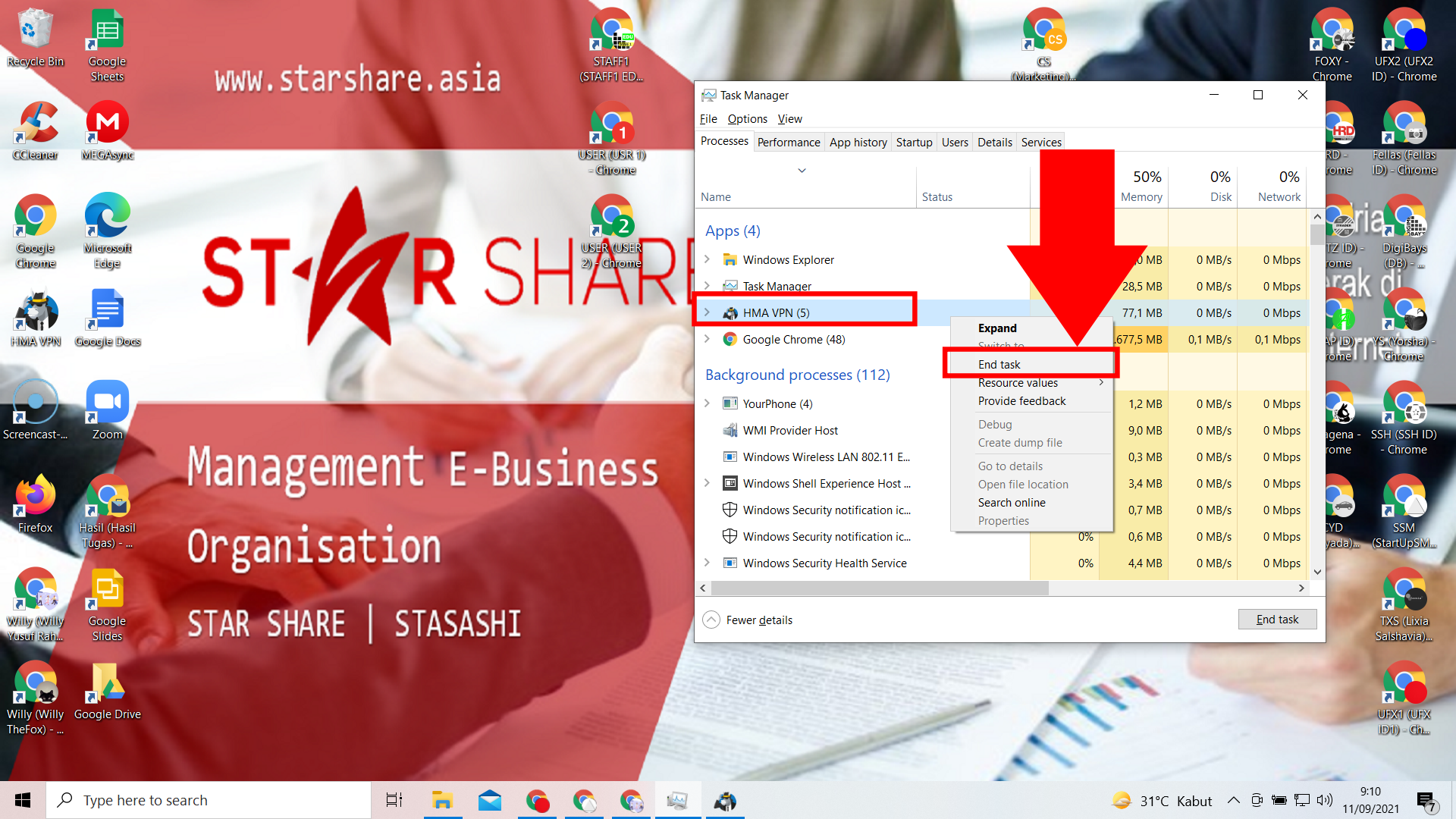Open the Options menu in Task Manager
The width and height of the screenshot is (1456, 819).
747,119
